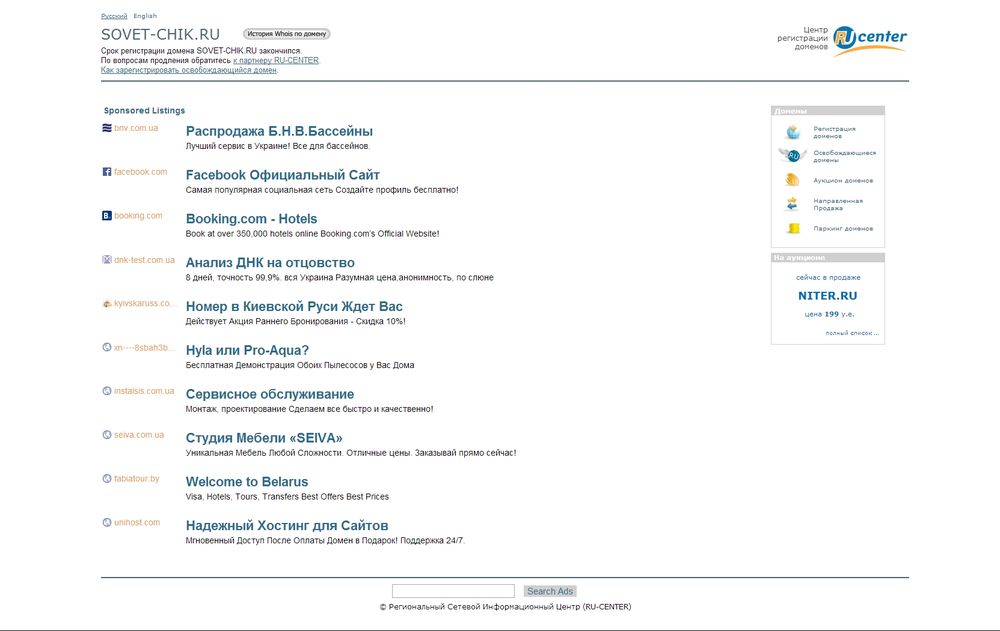Viewport: 1000px width, 631px height.
Task: Click the Sponsored Listings heading
Action: point(144,110)
